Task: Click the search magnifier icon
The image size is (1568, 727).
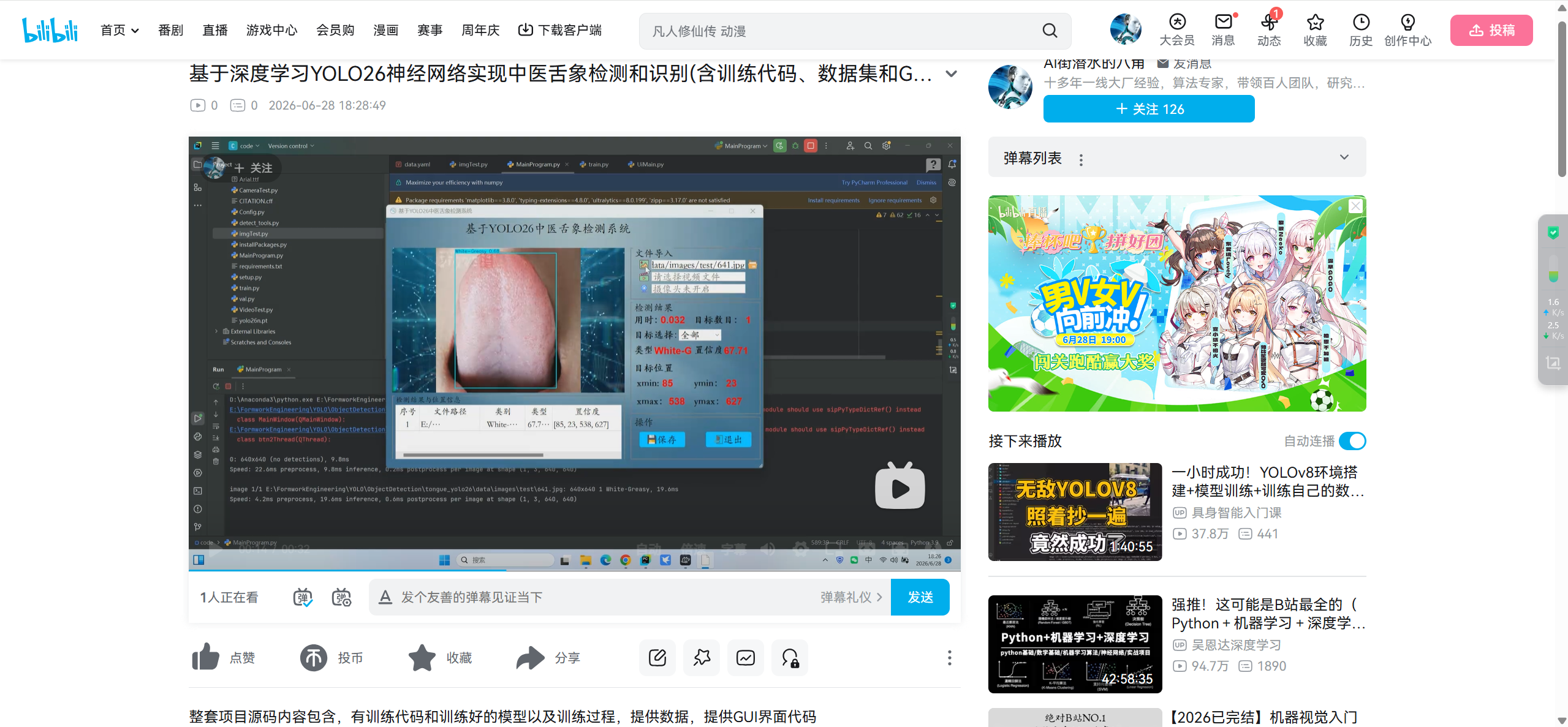Action: 1050,31
